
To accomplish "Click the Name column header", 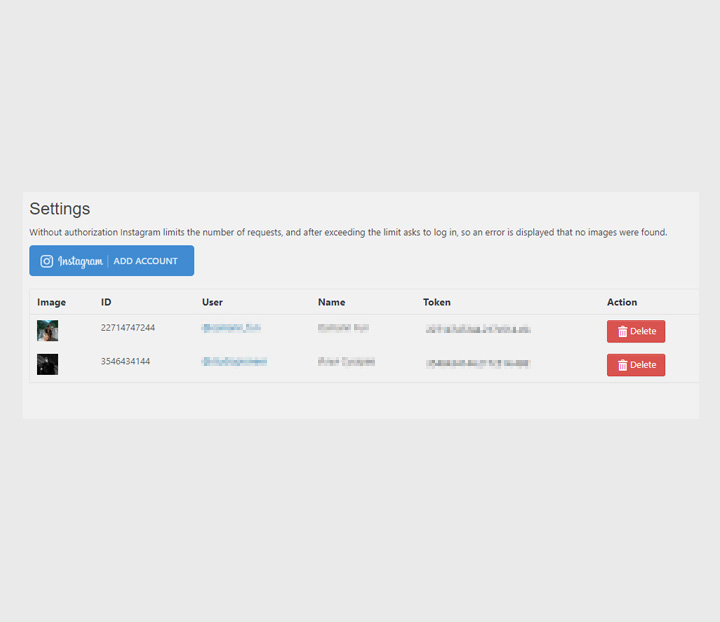I will pyautogui.click(x=332, y=302).
